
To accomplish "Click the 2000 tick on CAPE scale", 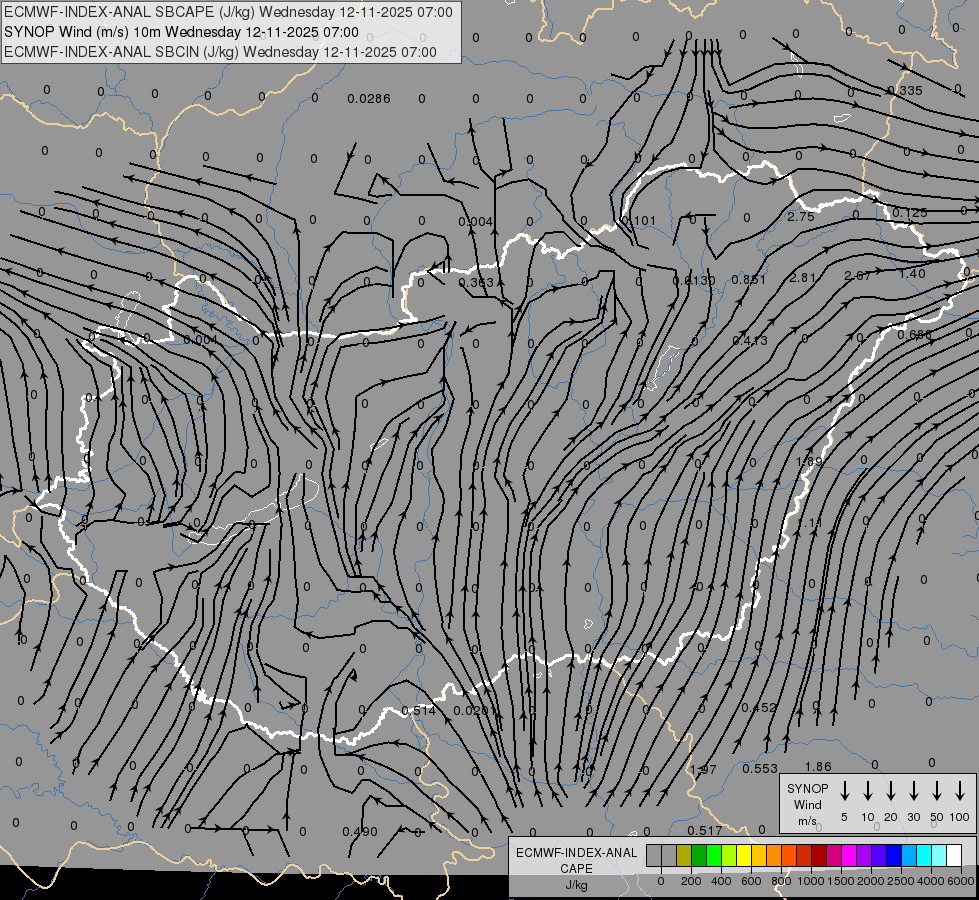I will (871, 881).
